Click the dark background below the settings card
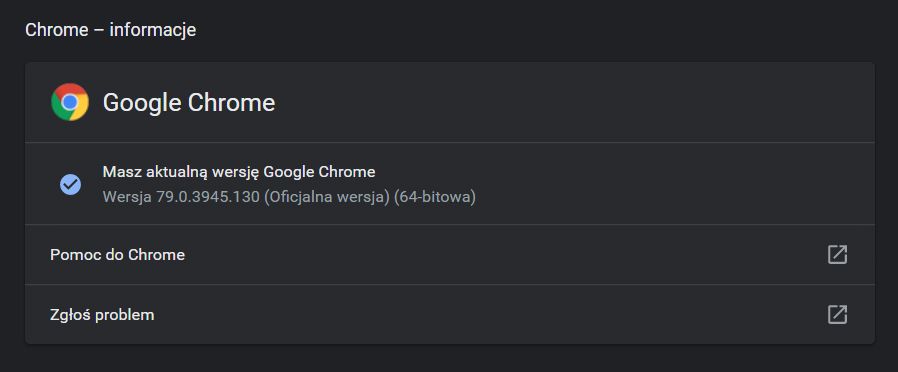This screenshot has height=372, width=898. click(449, 359)
